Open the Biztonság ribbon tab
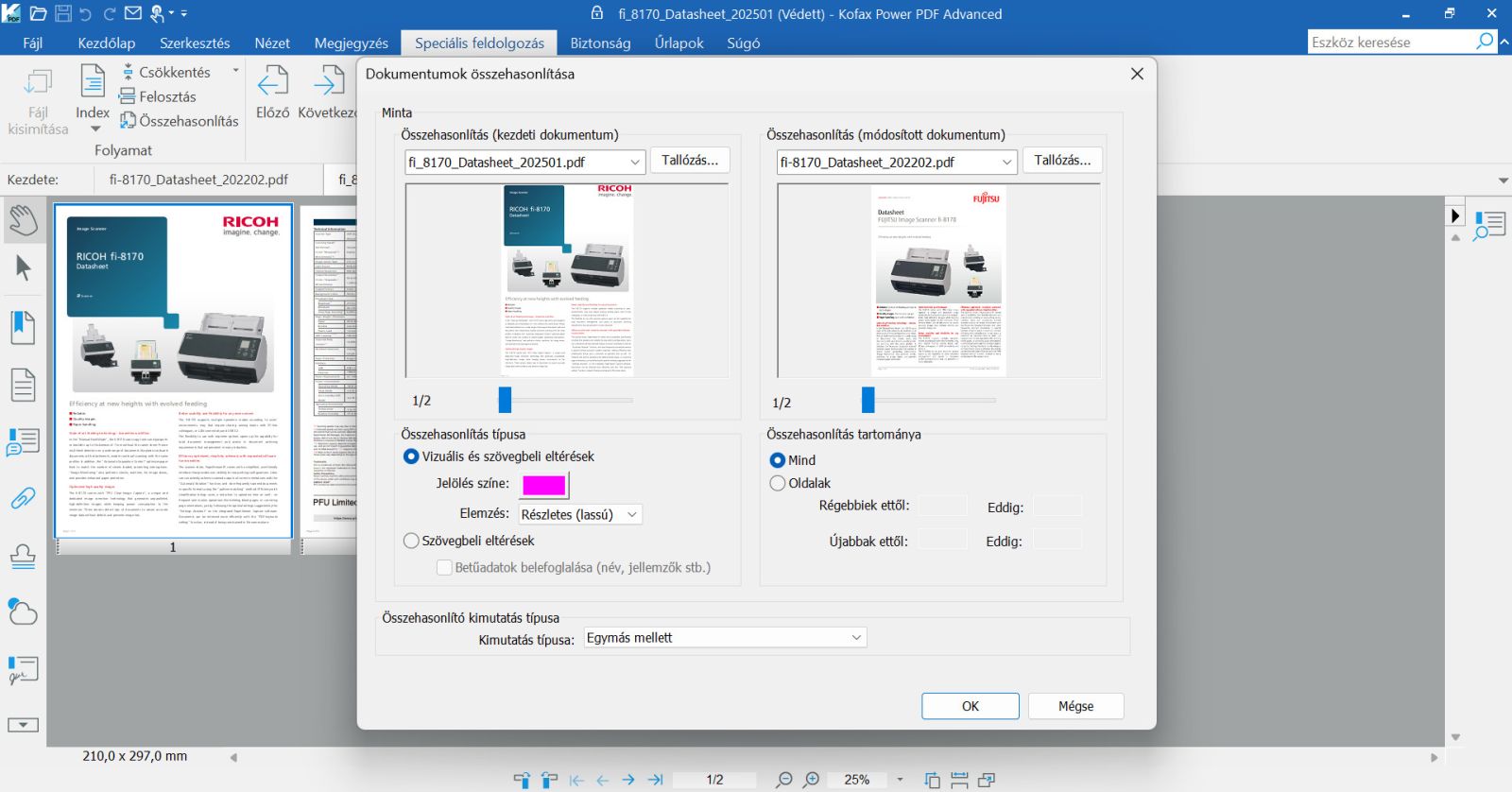Image resolution: width=1512 pixels, height=792 pixels. pyautogui.click(x=600, y=43)
